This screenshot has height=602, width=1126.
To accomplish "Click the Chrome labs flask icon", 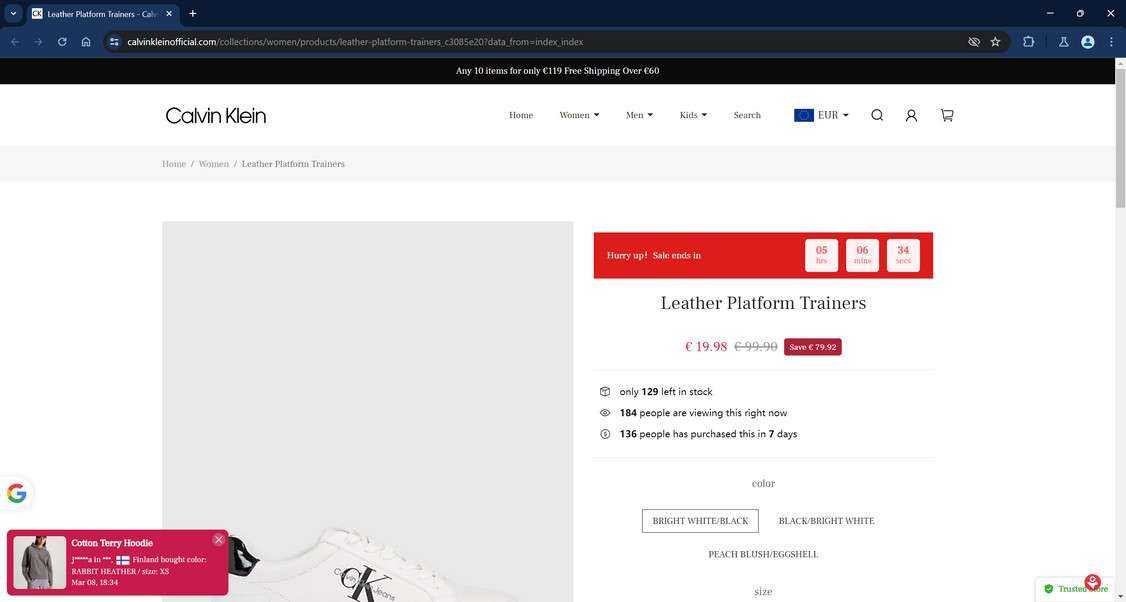I will 1064,42.
